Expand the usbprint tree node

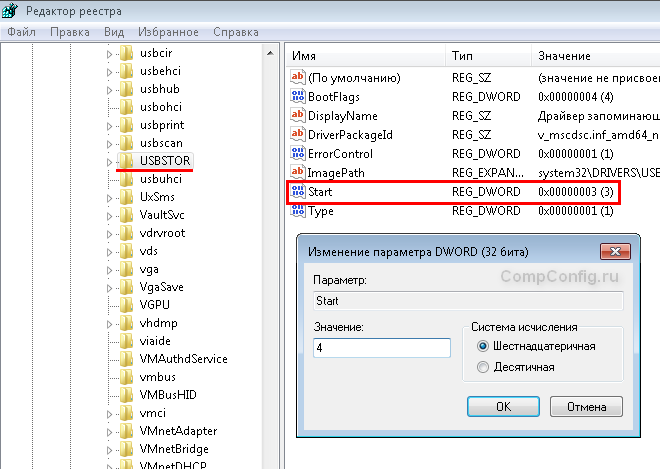(110, 125)
